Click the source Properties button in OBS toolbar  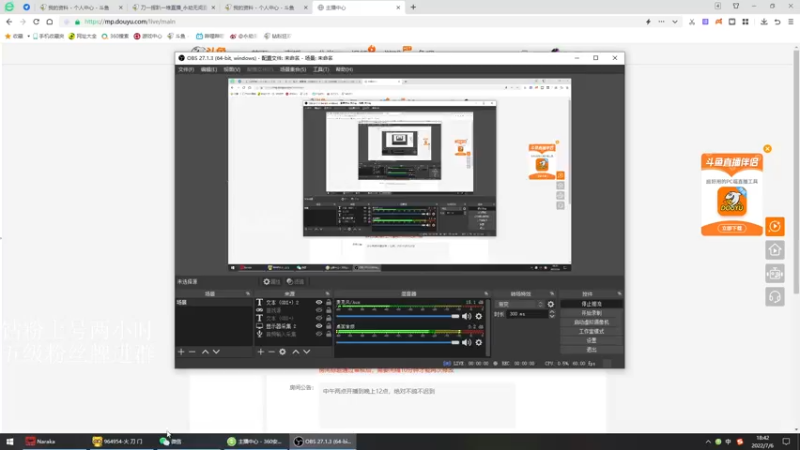(x=271, y=282)
